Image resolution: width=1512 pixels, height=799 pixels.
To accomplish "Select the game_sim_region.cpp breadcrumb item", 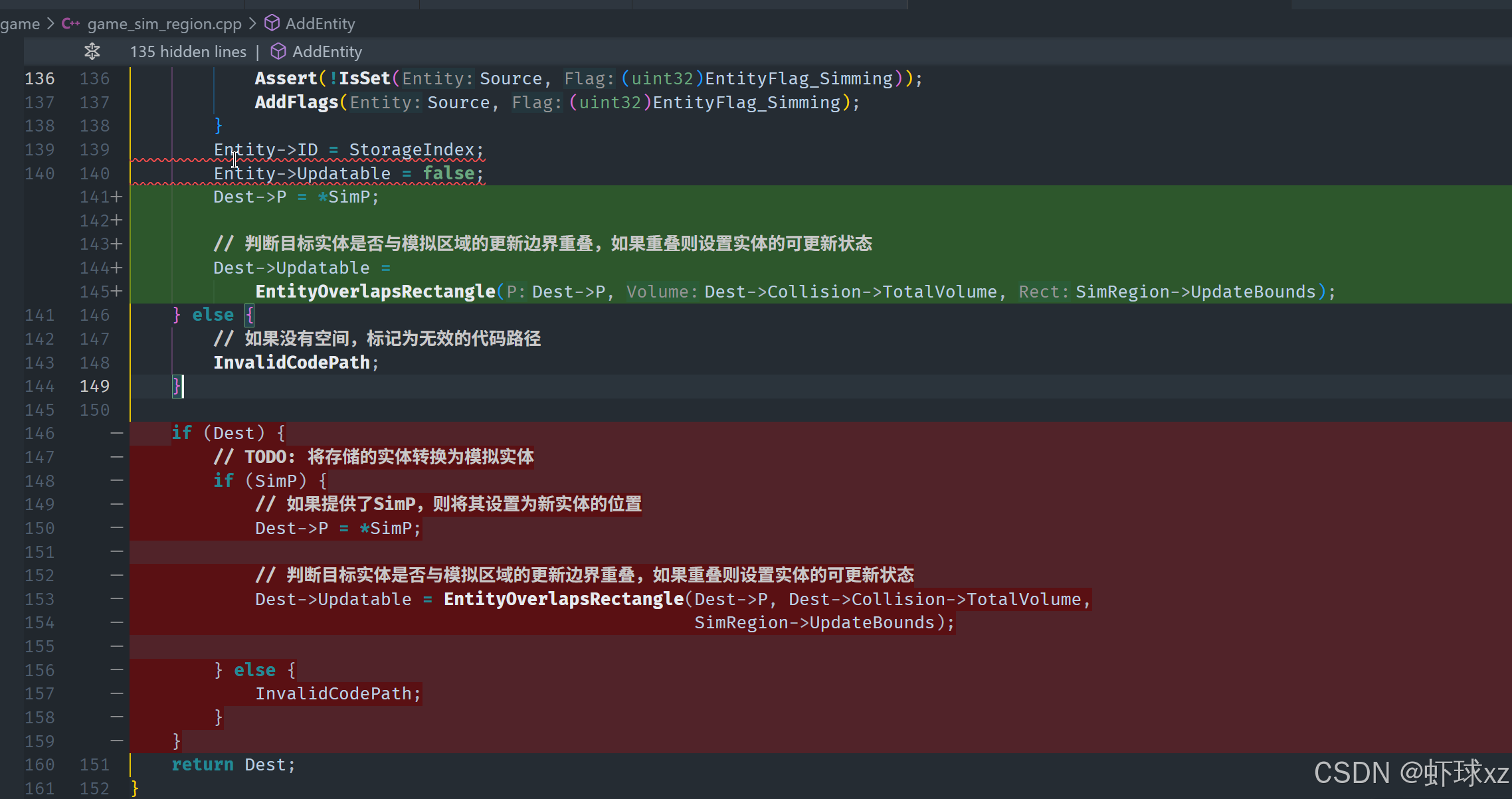I will (x=164, y=24).
